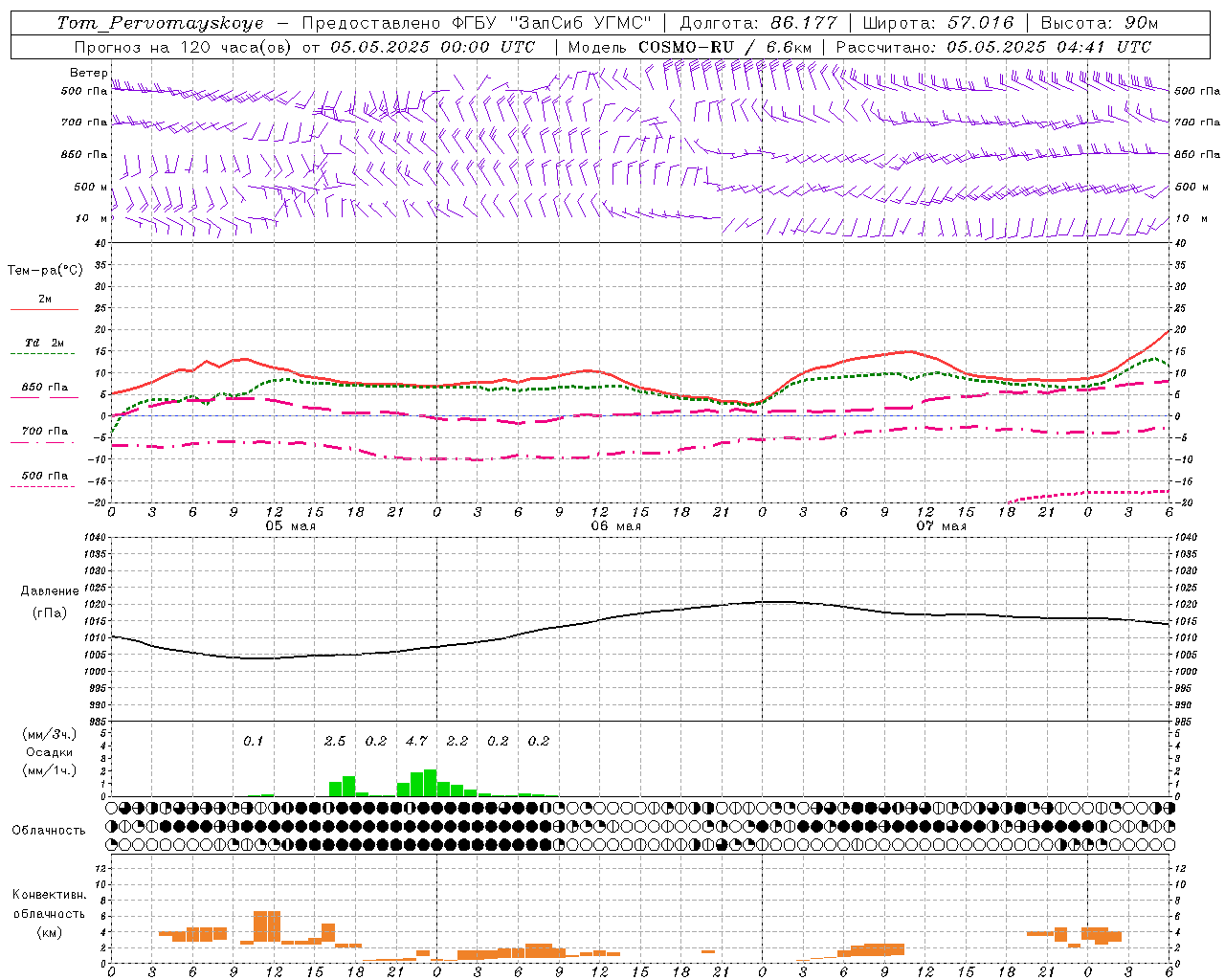
Task: Click the Давление pressure label
Action: pyautogui.click(x=50, y=590)
